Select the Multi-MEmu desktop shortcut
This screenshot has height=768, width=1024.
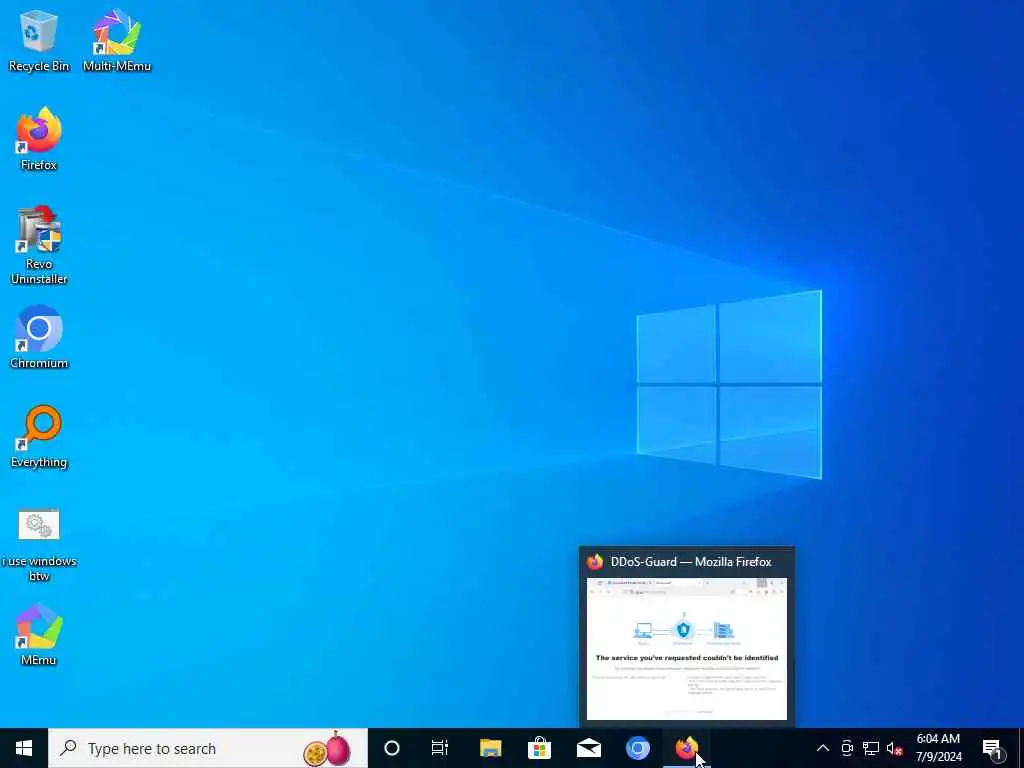tap(117, 40)
